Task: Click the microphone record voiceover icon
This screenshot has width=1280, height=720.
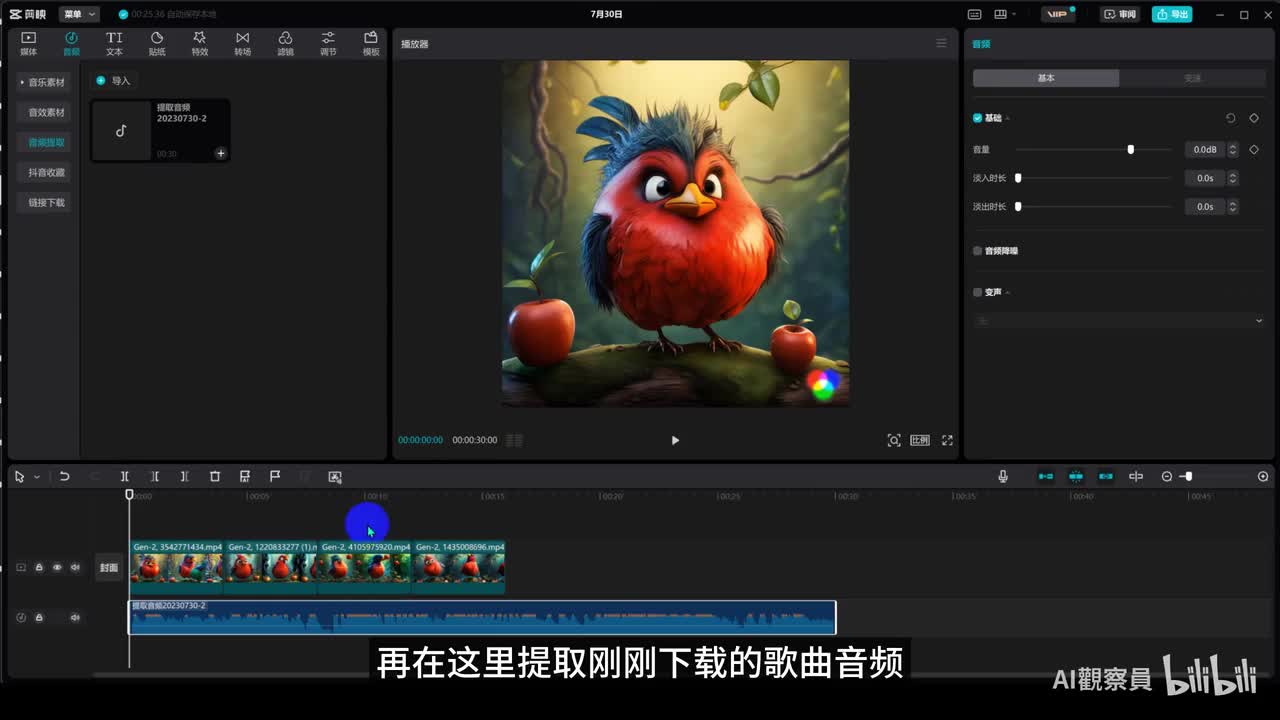Action: [x=1003, y=477]
